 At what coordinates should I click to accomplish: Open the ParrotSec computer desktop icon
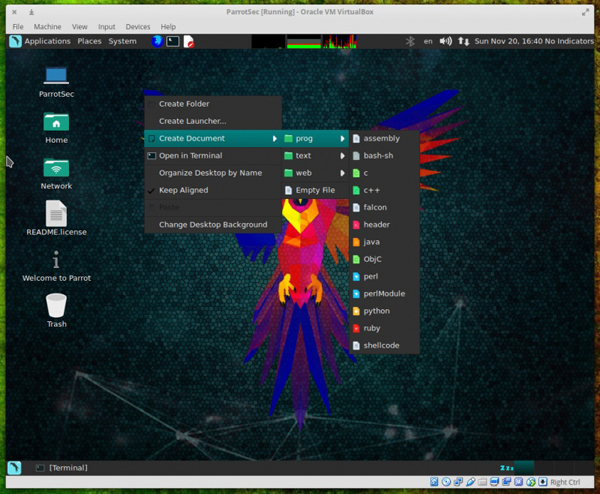click(x=56, y=82)
